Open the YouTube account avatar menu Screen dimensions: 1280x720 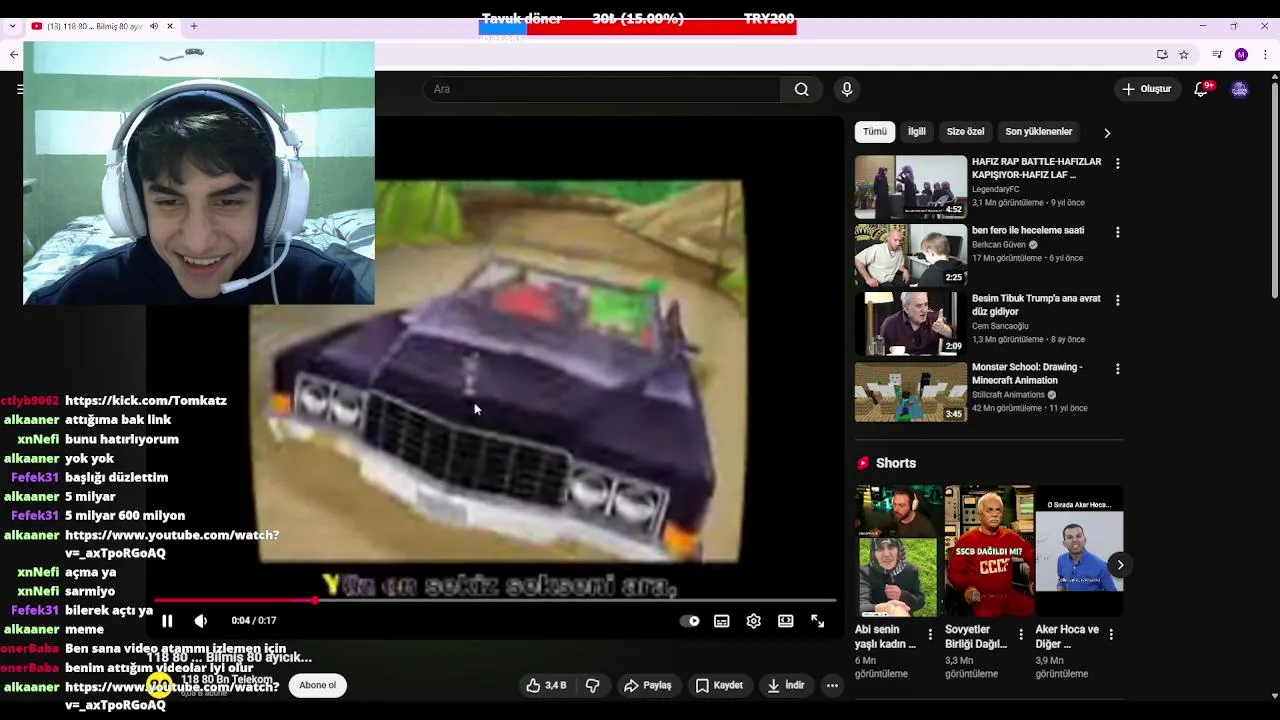pos(1240,89)
